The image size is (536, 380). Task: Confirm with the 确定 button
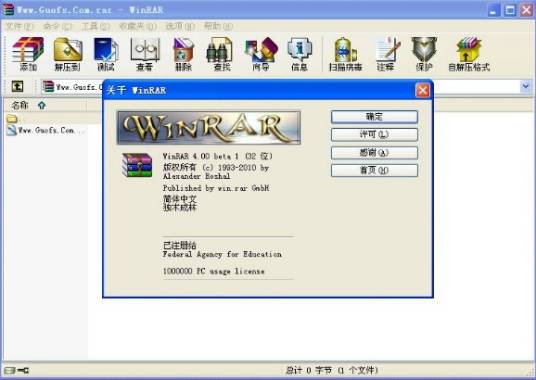(x=374, y=117)
